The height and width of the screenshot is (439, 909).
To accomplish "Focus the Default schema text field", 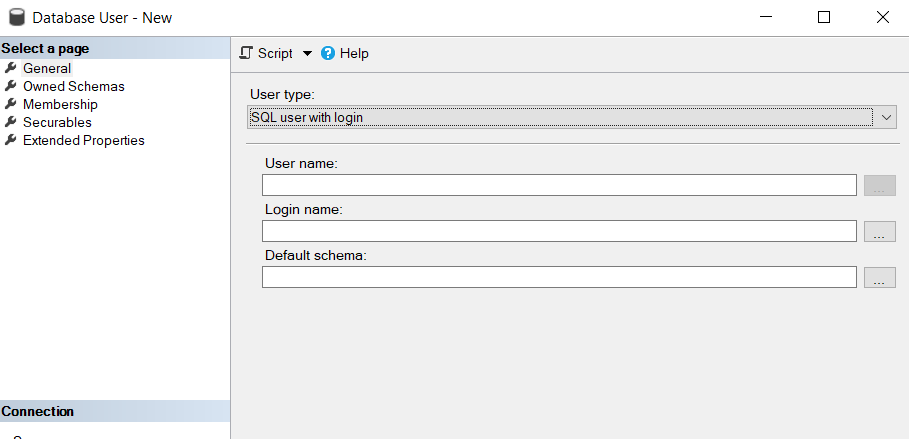I will (559, 277).
